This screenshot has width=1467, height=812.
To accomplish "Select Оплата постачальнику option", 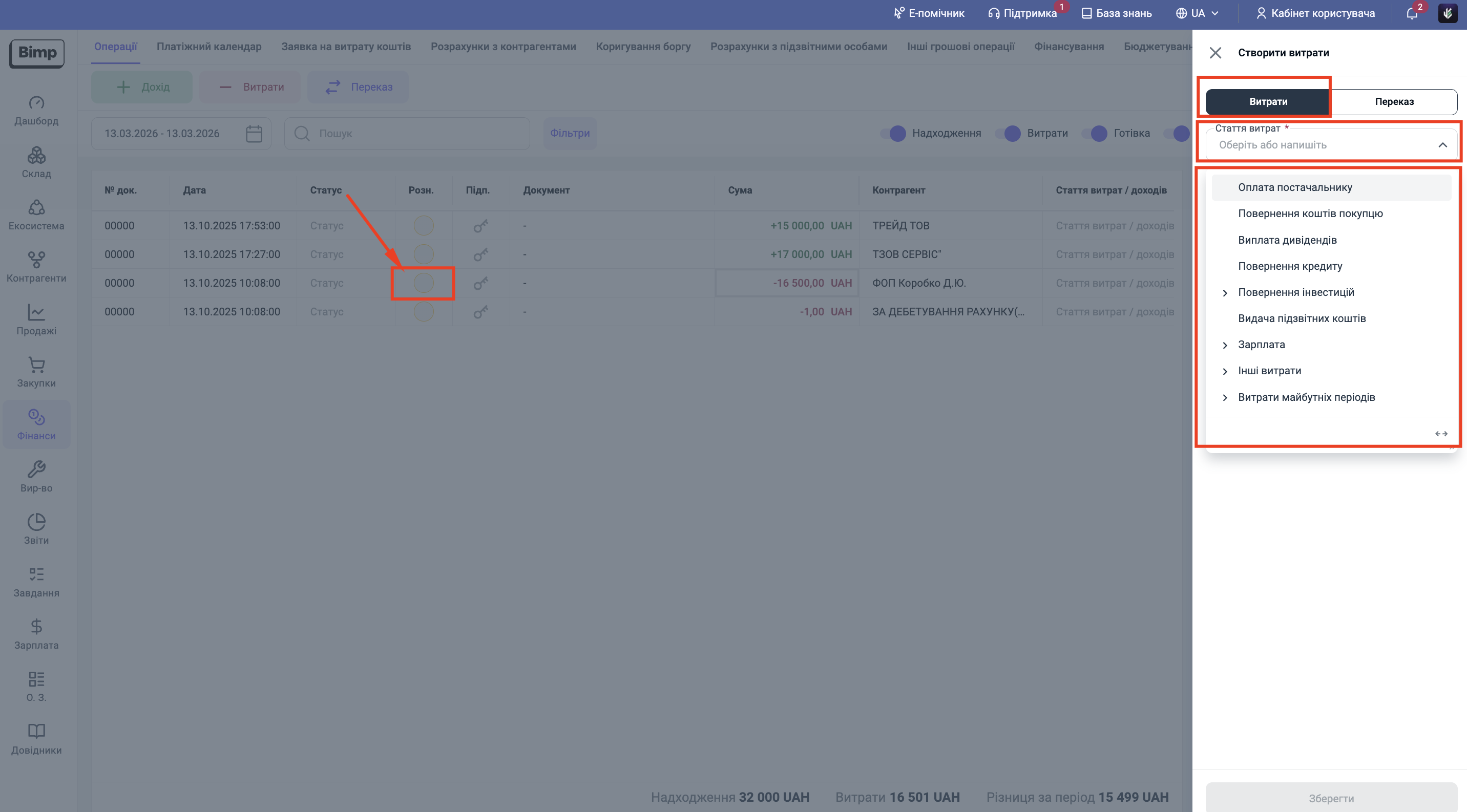I will pos(1294,188).
